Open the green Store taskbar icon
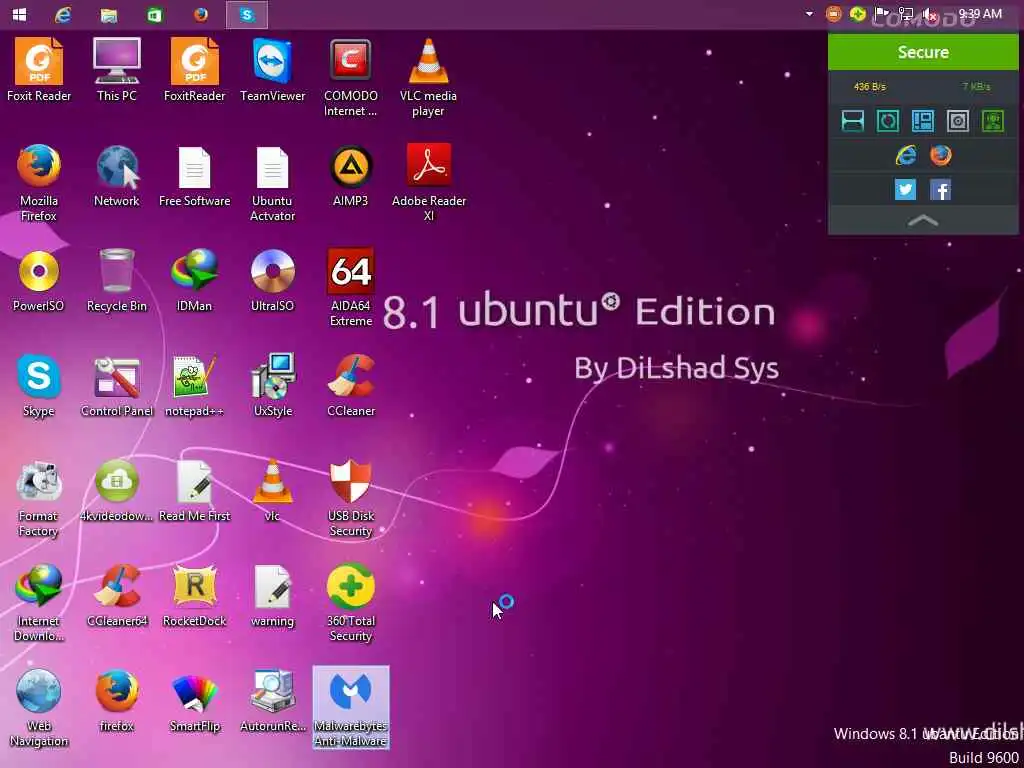This screenshot has height=768, width=1024. pyautogui.click(x=155, y=14)
